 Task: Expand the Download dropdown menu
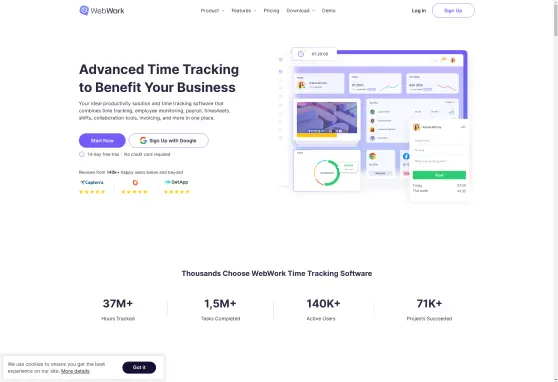click(x=301, y=11)
